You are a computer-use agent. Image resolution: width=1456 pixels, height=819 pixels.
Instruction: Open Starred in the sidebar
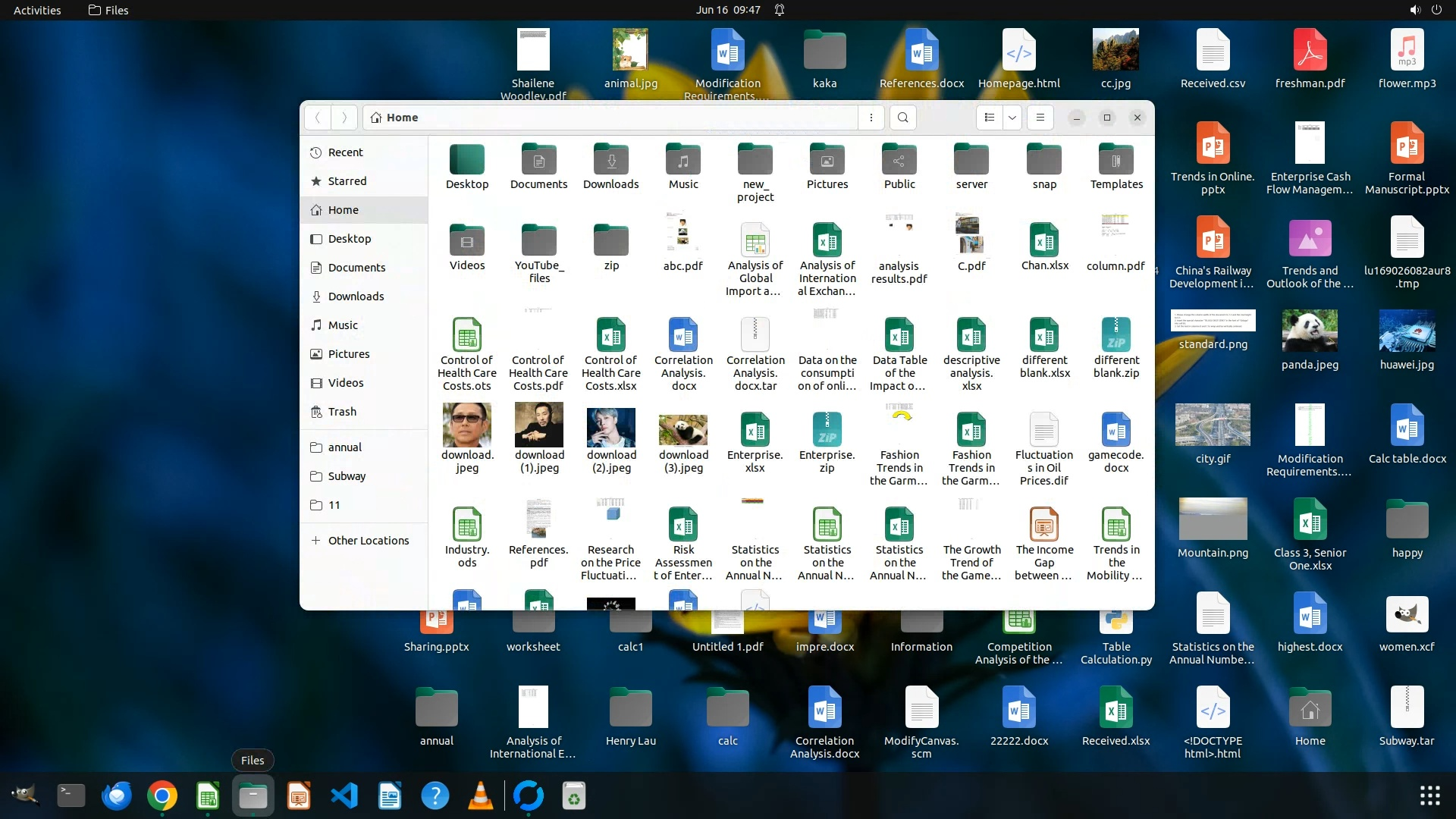(x=347, y=181)
